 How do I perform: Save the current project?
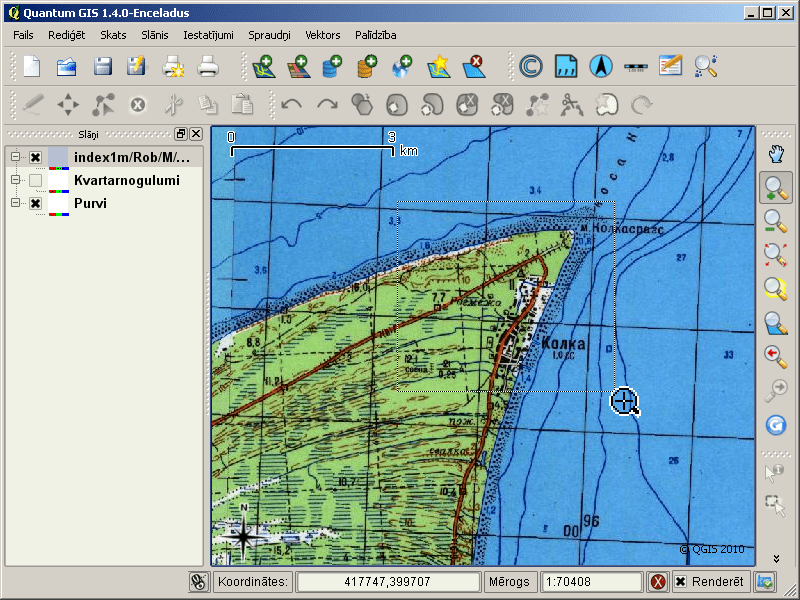[103, 66]
